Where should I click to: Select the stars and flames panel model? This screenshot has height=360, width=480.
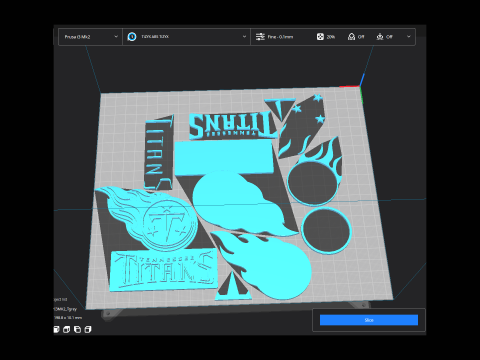pyautogui.click(x=303, y=127)
